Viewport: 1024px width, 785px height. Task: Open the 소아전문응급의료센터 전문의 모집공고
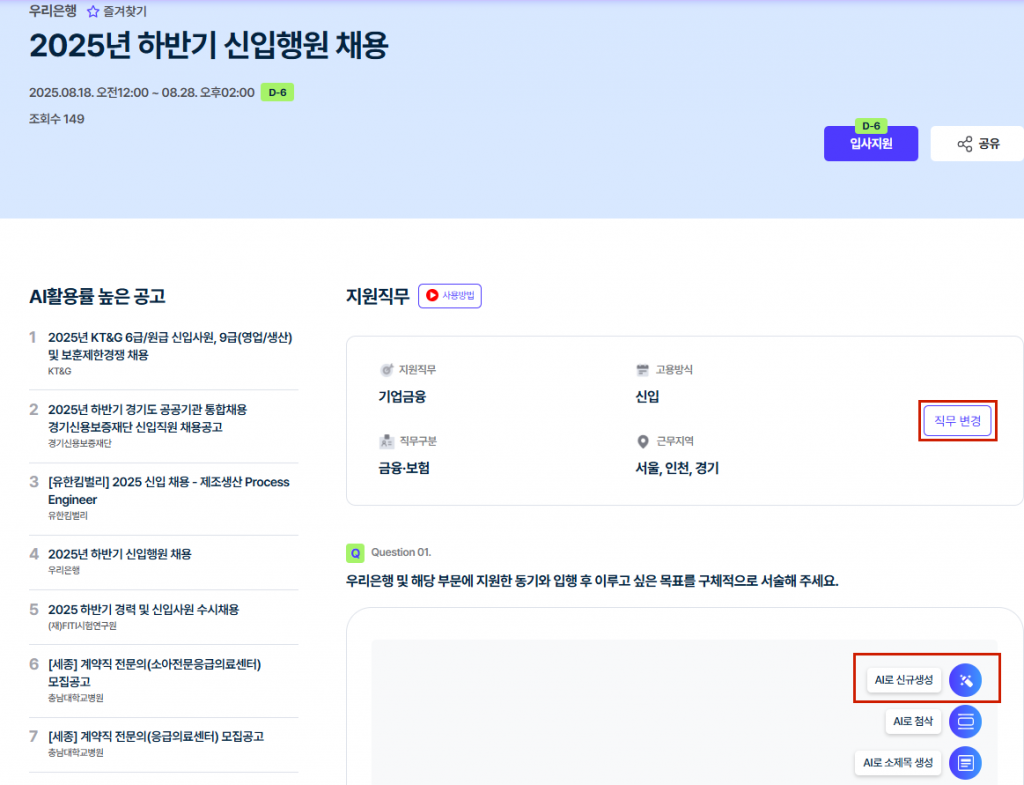click(154, 673)
